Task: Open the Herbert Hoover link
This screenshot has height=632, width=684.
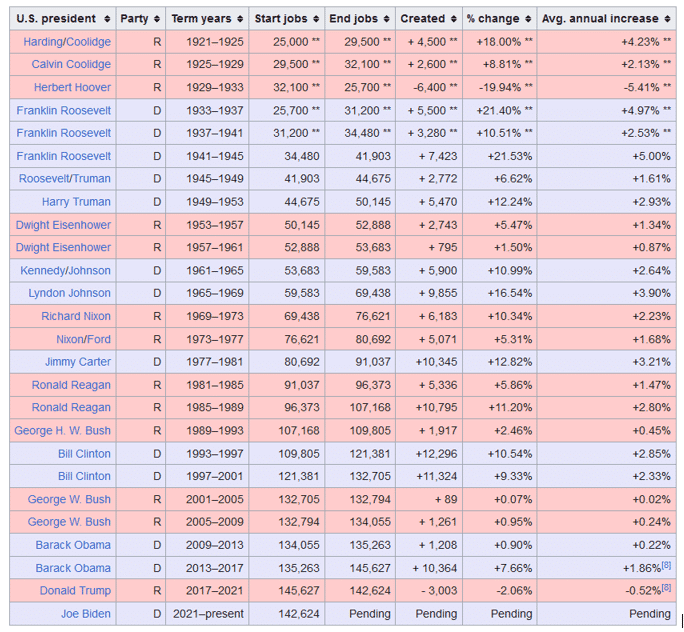Action: pyautogui.click(x=72, y=87)
